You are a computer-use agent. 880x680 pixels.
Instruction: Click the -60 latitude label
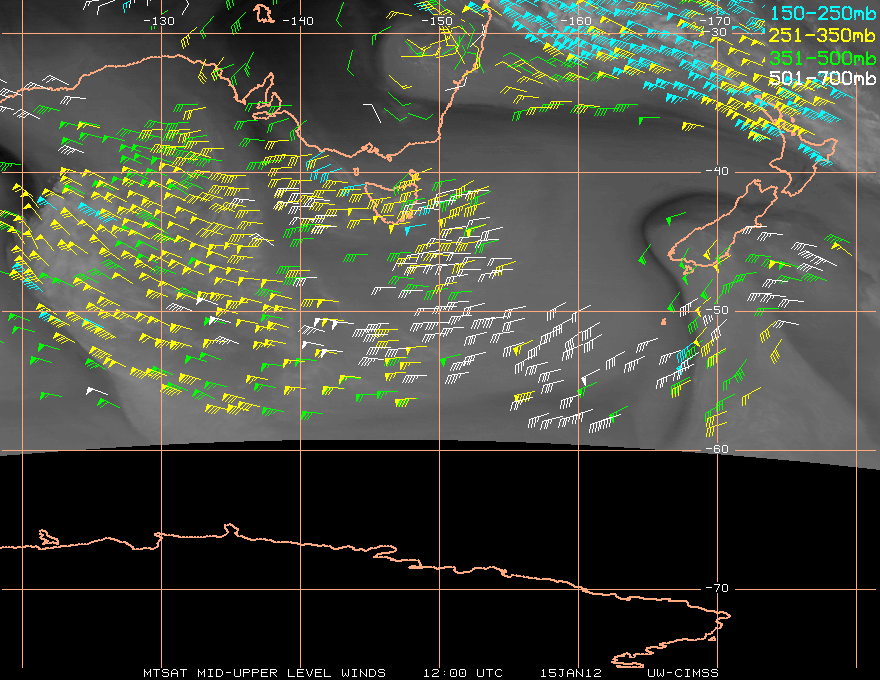coord(717,449)
